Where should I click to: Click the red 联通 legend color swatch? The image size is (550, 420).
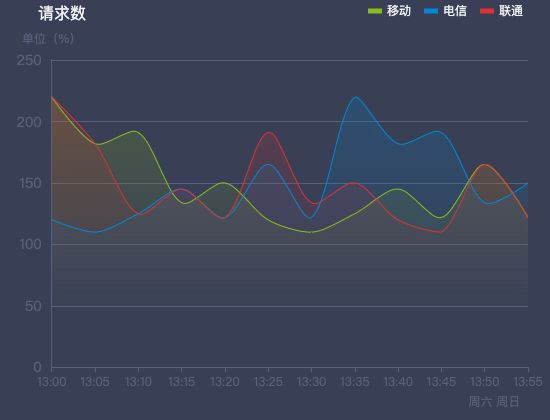pyautogui.click(x=487, y=11)
